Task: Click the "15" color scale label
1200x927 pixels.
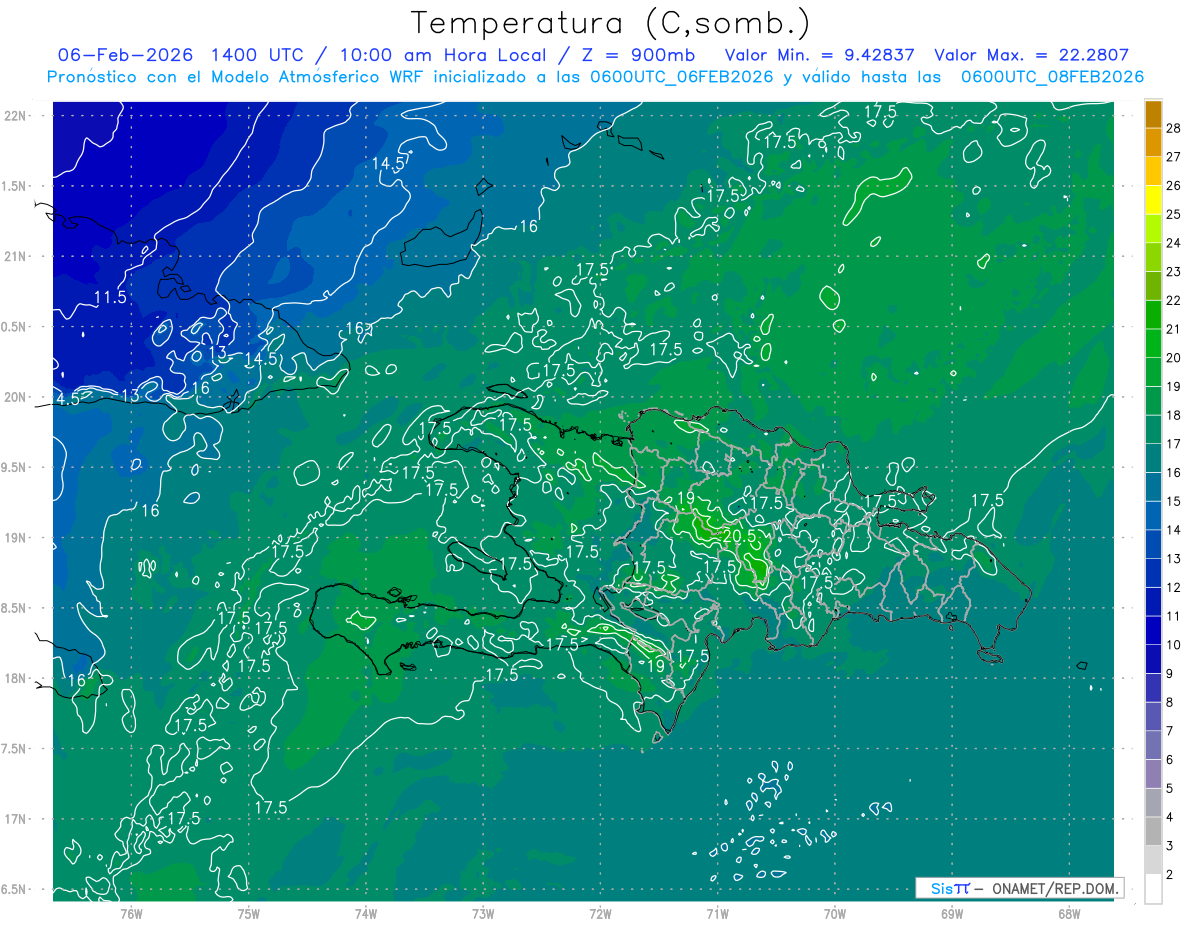Action: point(1175,501)
